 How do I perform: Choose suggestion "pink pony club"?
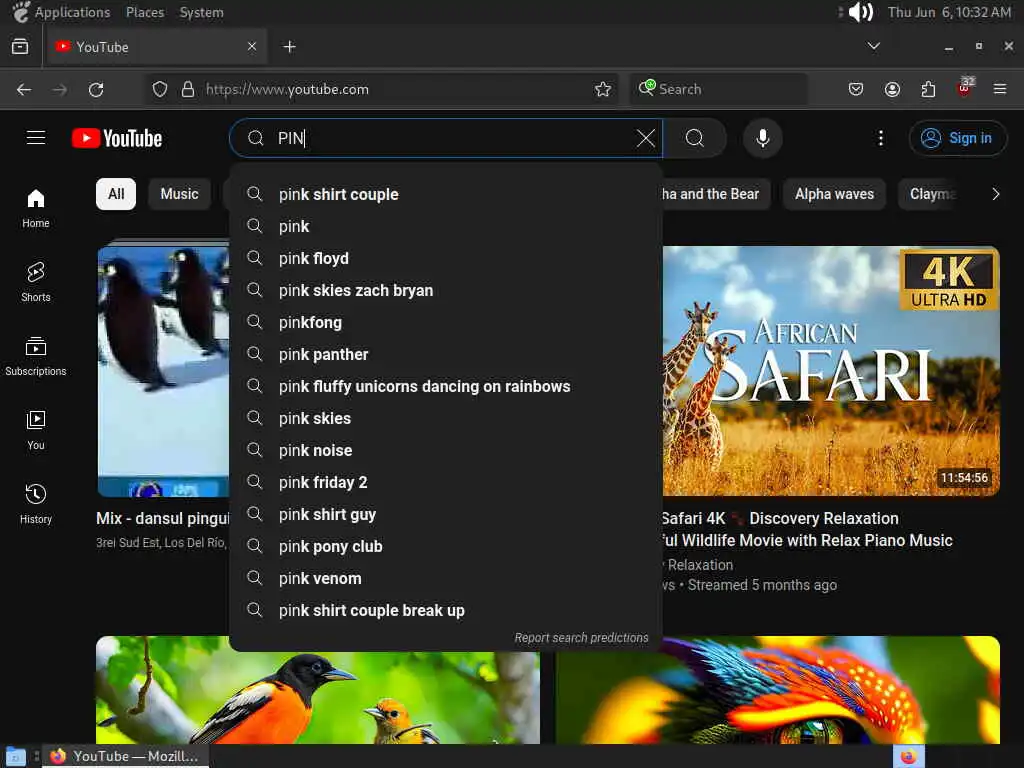tap(445, 546)
